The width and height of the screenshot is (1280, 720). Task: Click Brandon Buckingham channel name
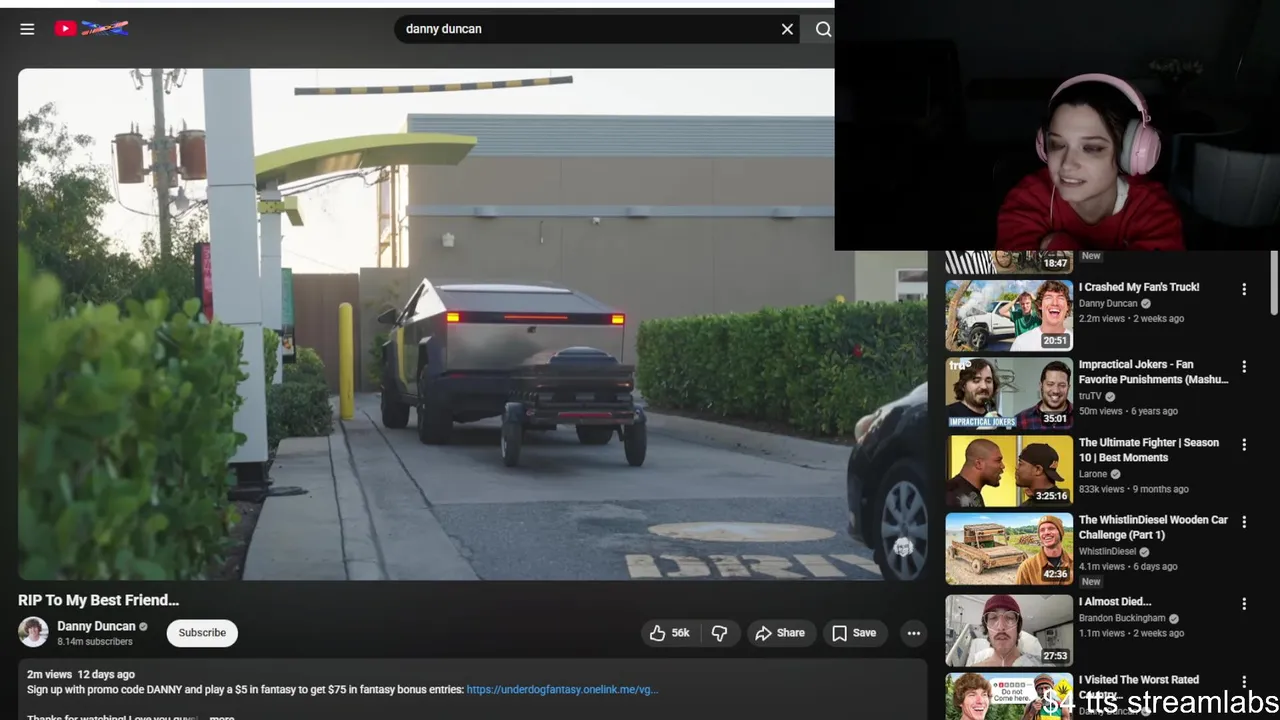[1122, 618]
